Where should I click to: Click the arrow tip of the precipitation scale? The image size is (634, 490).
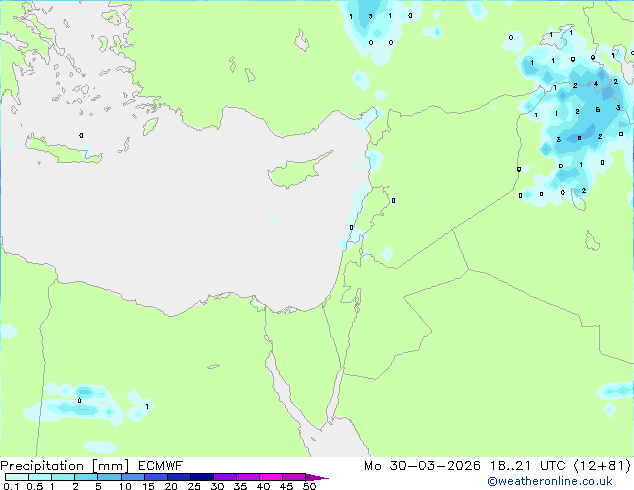317,477
